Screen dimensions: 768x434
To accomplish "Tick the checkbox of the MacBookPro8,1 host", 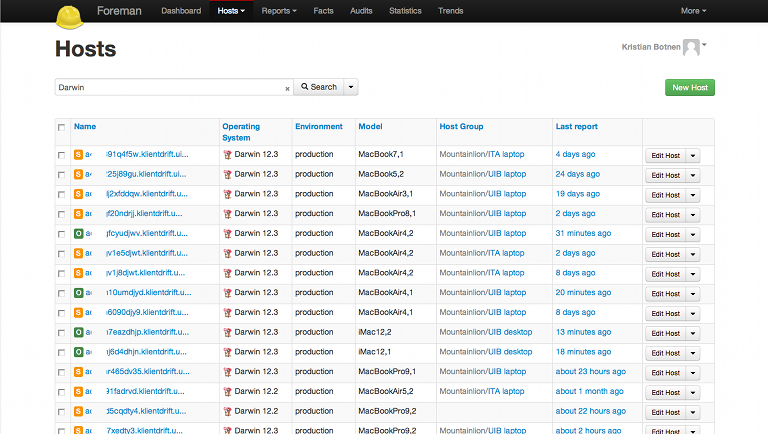I will coord(61,215).
